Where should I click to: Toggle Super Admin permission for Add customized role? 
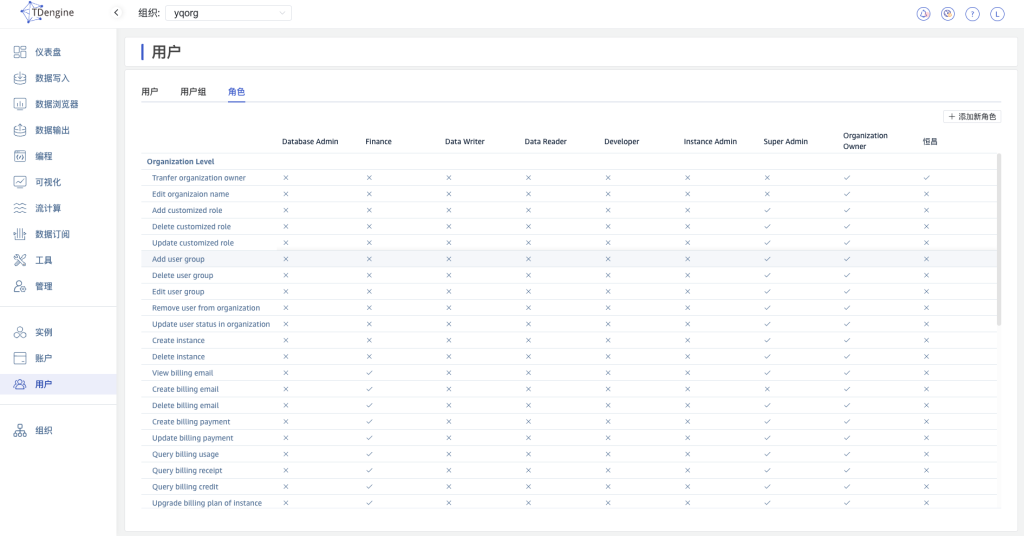pyautogui.click(x=767, y=210)
